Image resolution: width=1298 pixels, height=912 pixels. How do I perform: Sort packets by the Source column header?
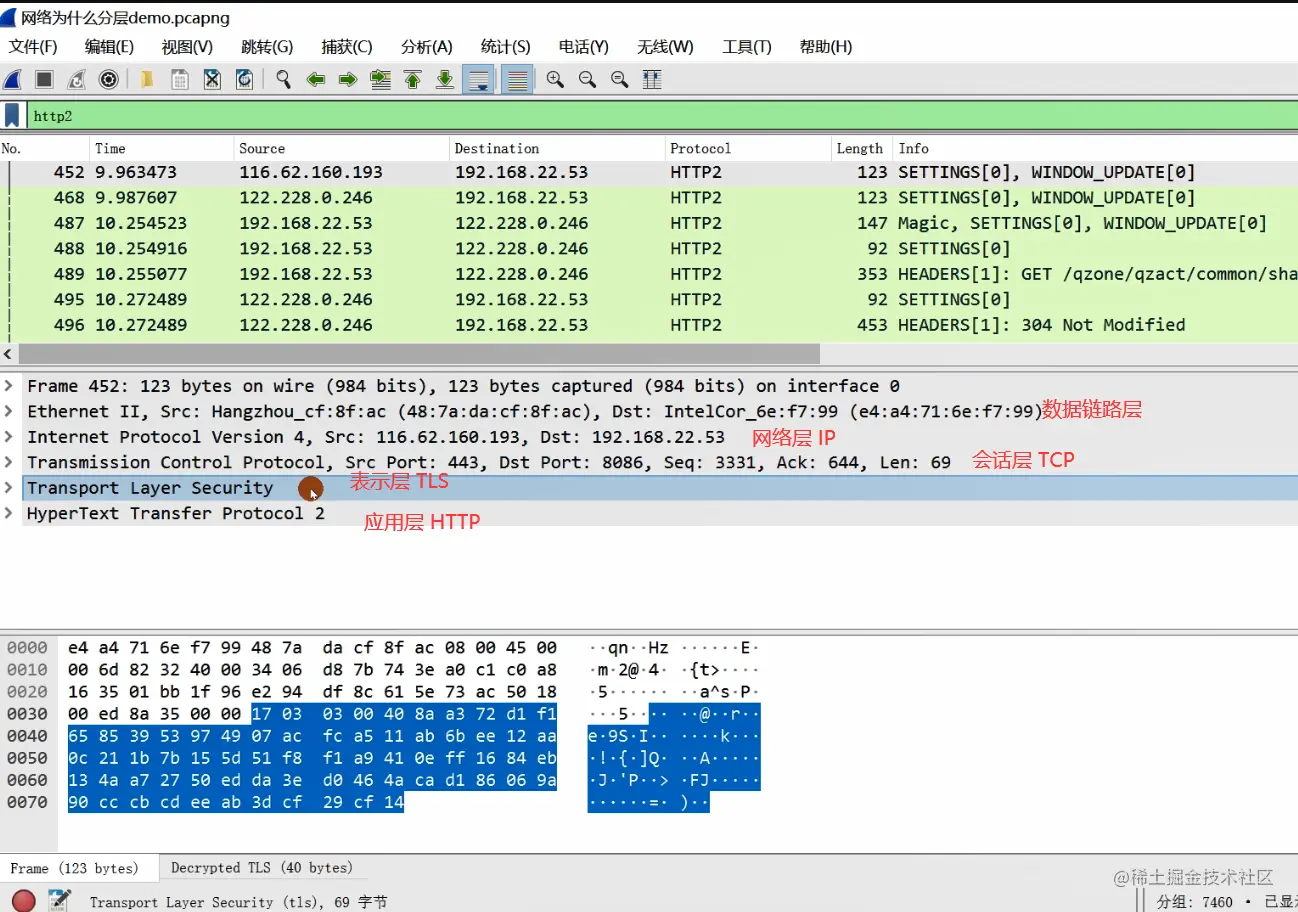(341, 148)
